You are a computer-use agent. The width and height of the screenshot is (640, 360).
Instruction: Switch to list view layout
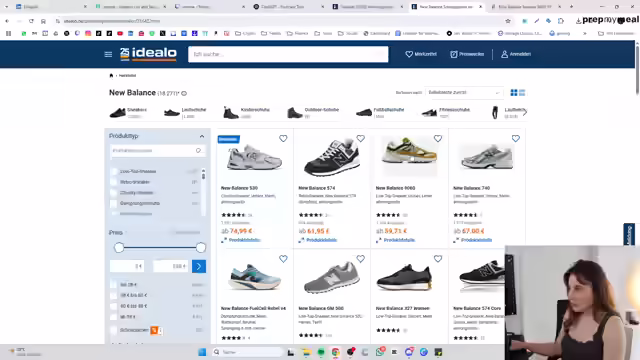pyautogui.click(x=522, y=93)
